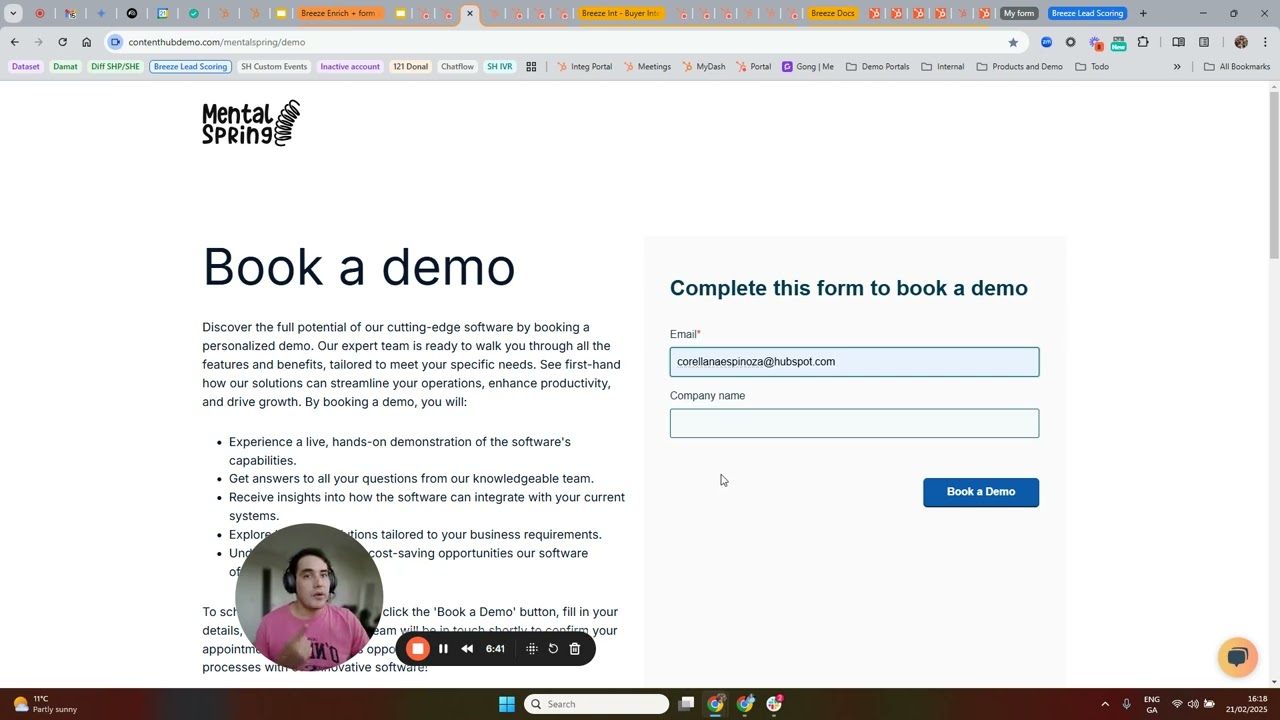Stop the screen recording
The width and height of the screenshot is (1280, 720).
[418, 649]
